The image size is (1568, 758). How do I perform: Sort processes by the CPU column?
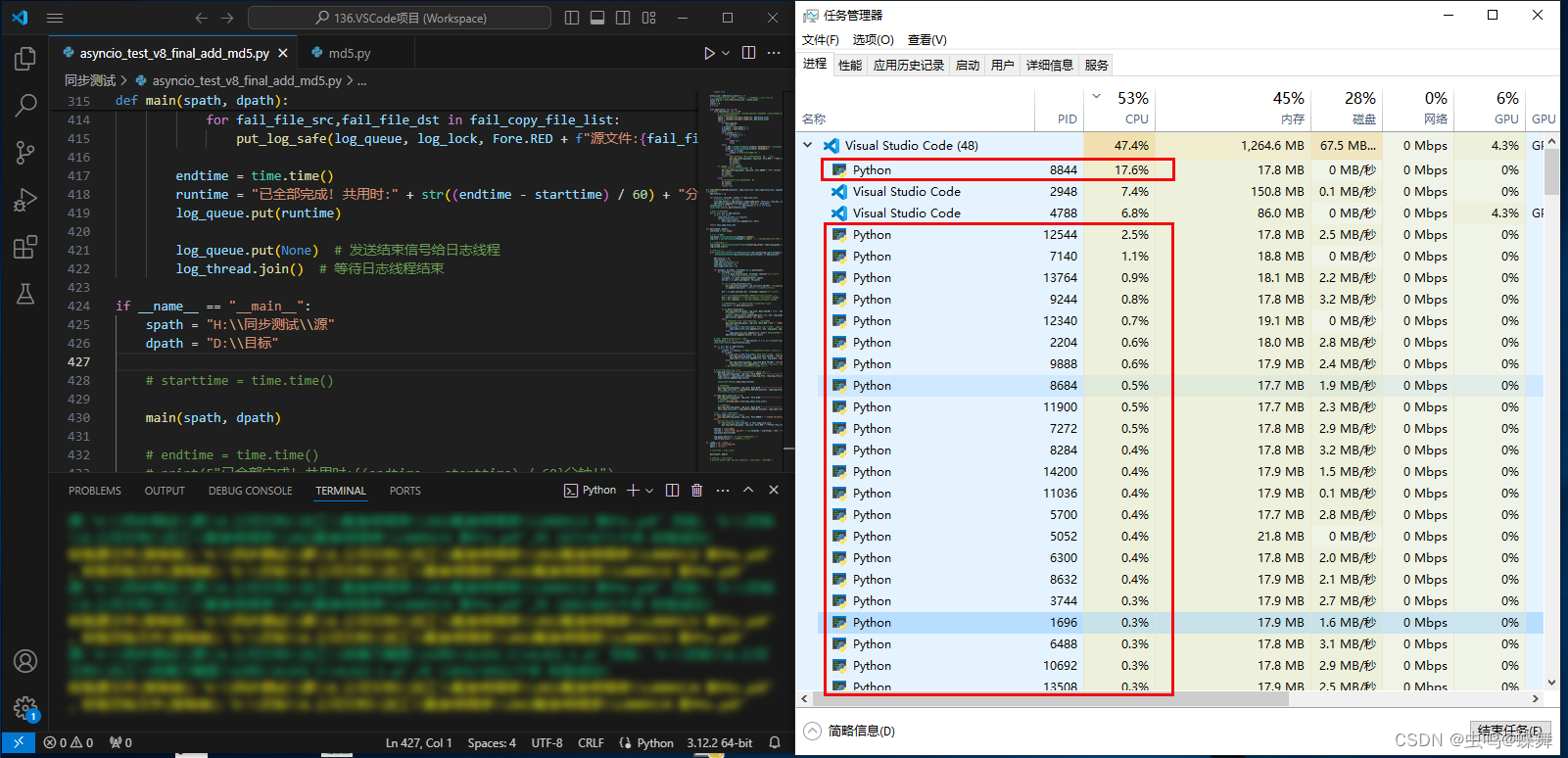1119,109
